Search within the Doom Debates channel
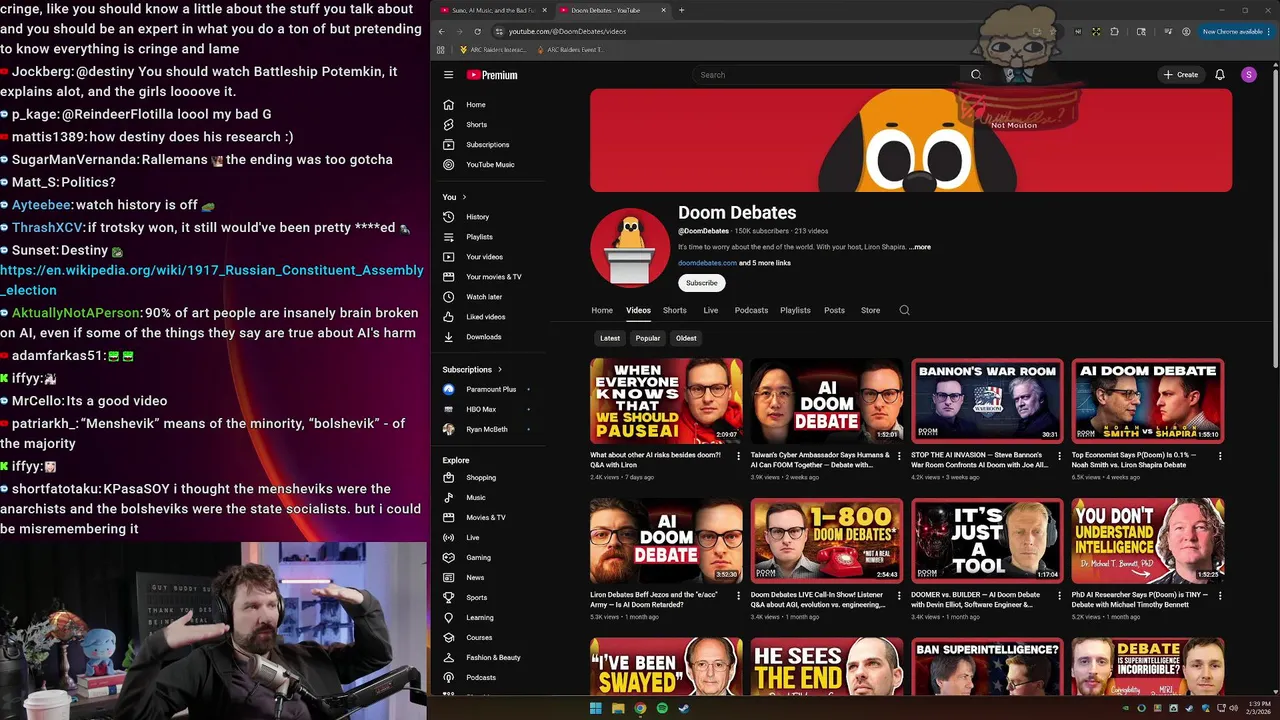 904,310
